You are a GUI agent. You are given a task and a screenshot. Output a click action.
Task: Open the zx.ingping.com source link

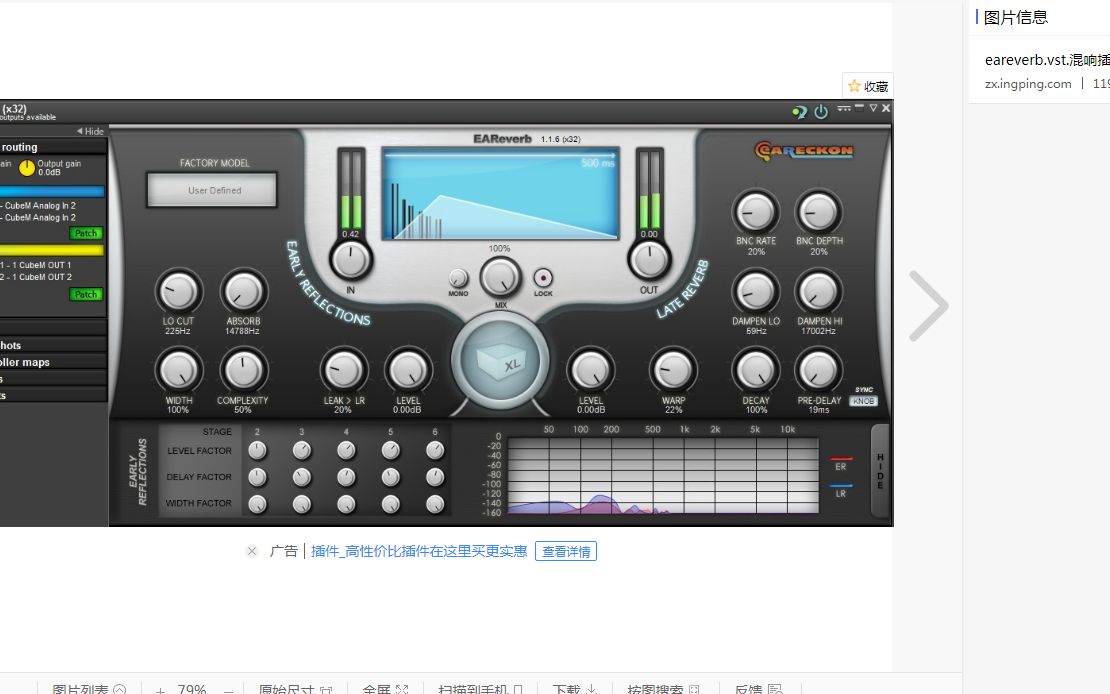(x=1028, y=84)
